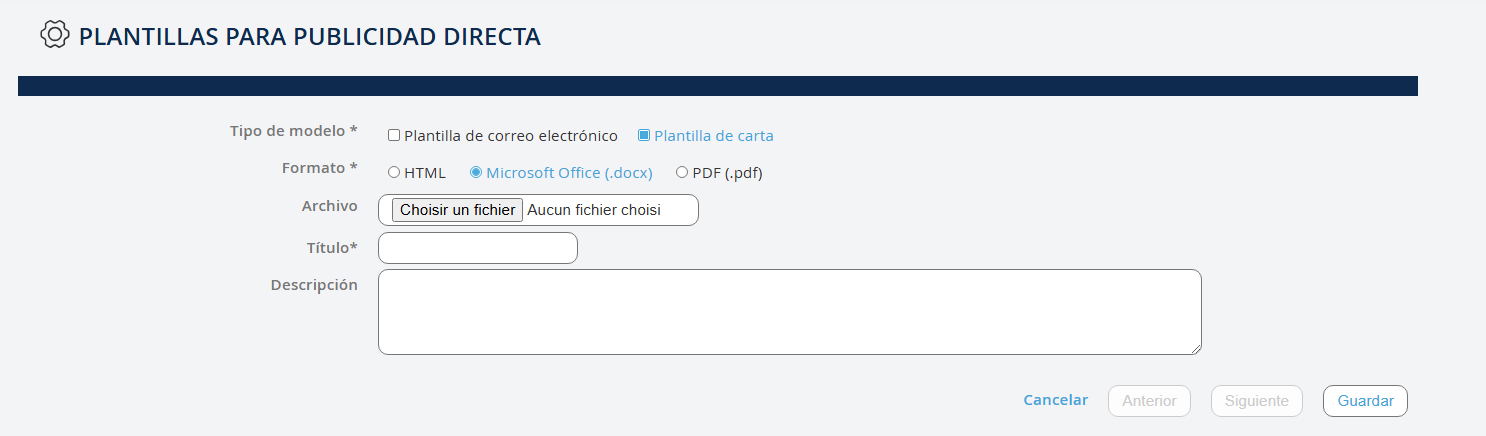Click the Cancelar link
The width and height of the screenshot is (1486, 436).
coord(1055,400)
